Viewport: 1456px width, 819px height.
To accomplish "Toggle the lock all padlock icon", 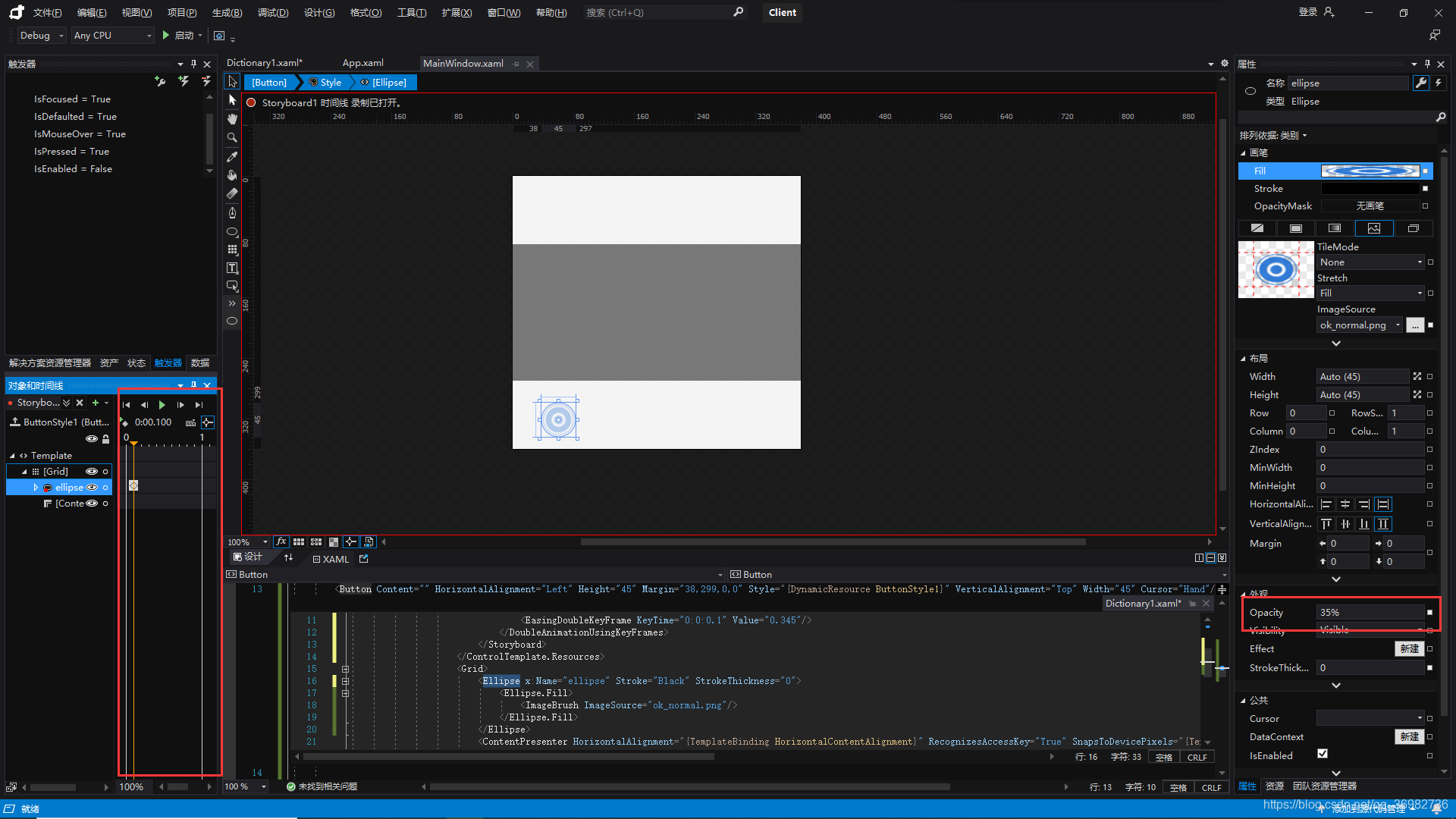I will [x=105, y=439].
